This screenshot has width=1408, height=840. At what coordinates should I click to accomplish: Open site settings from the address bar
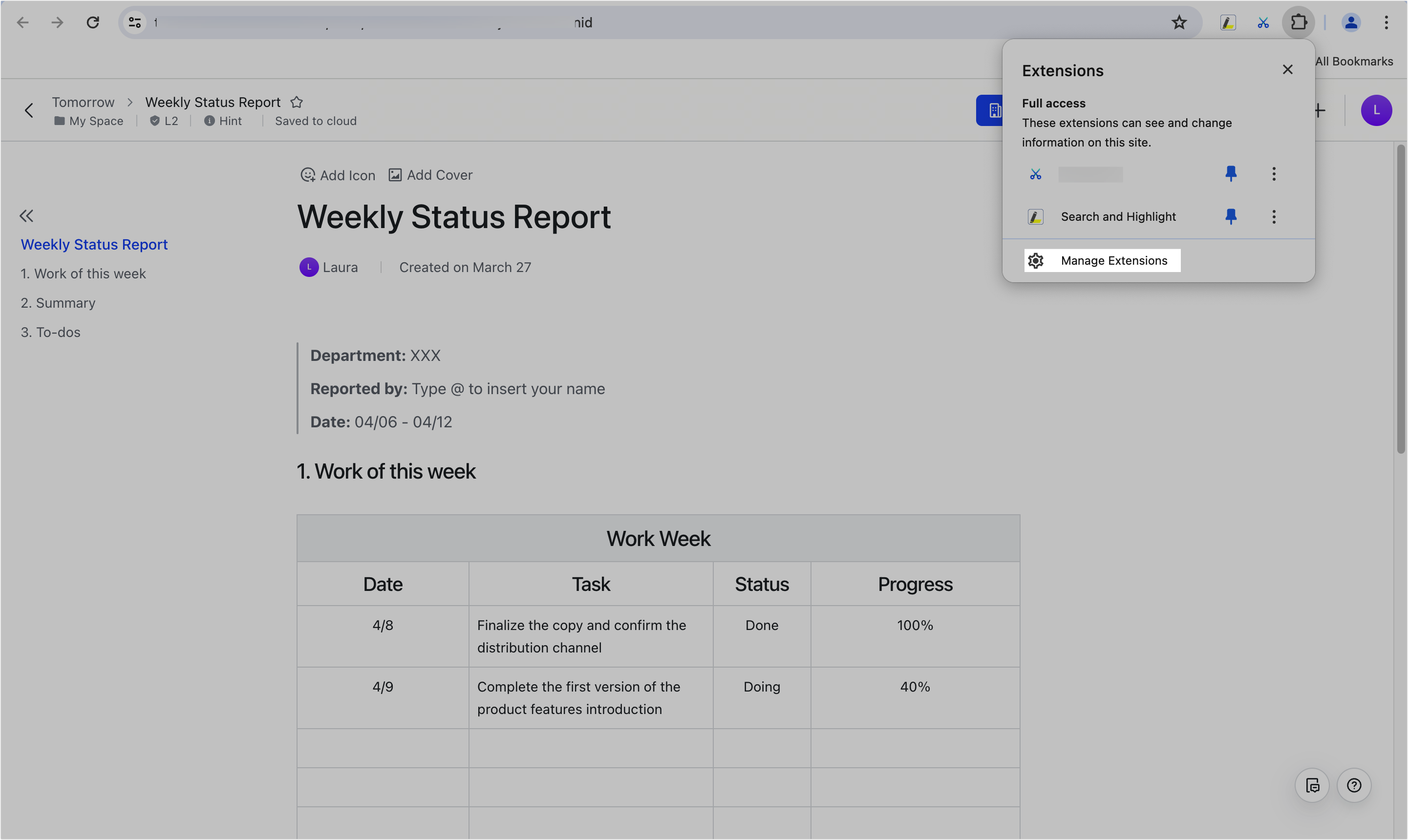tap(134, 22)
